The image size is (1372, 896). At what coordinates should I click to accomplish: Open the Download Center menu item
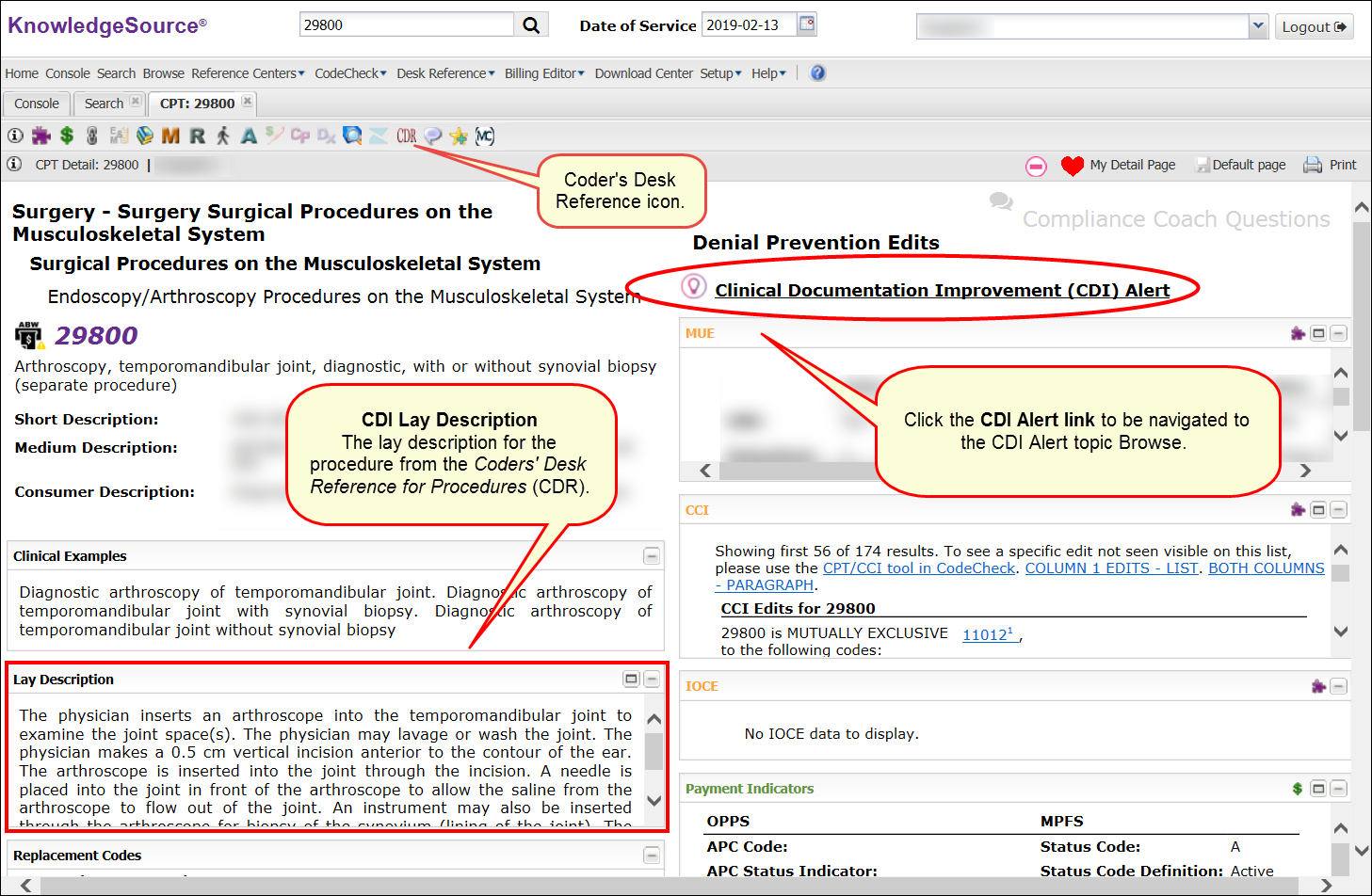tap(643, 73)
